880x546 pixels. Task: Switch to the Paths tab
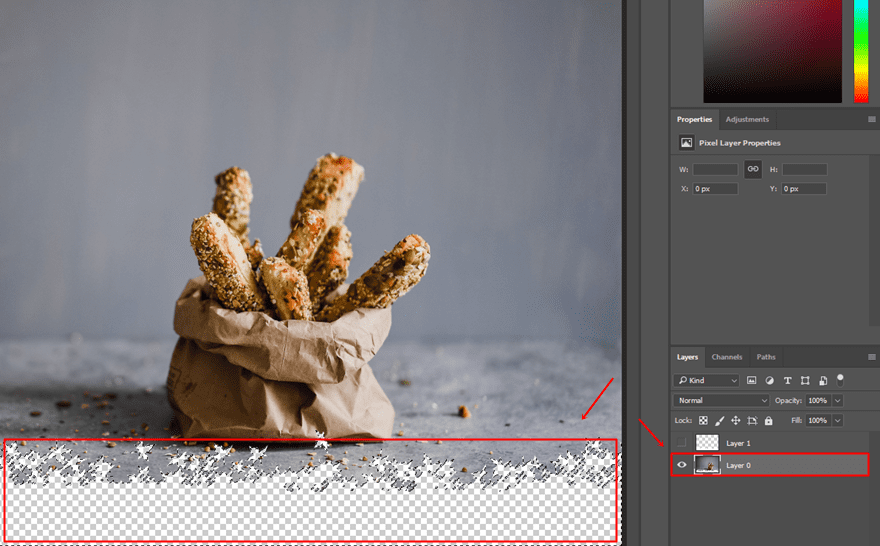[x=766, y=357]
